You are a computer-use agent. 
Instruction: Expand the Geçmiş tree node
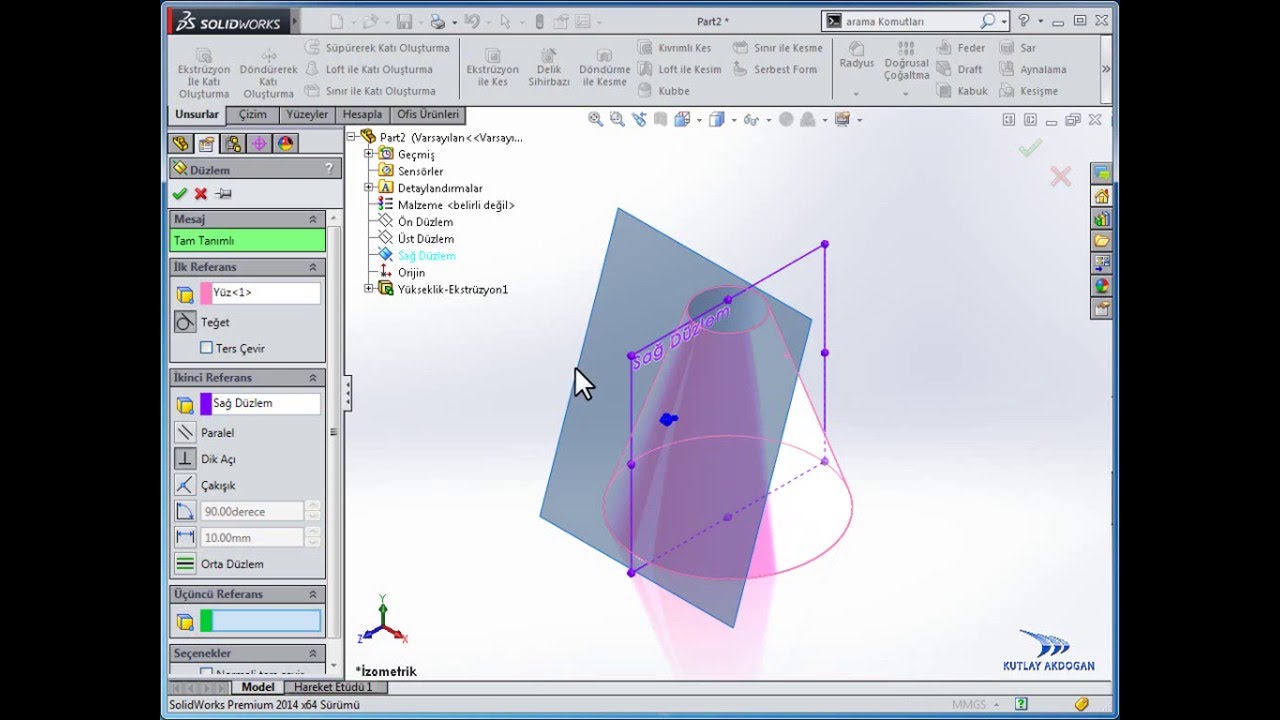pyautogui.click(x=369, y=154)
